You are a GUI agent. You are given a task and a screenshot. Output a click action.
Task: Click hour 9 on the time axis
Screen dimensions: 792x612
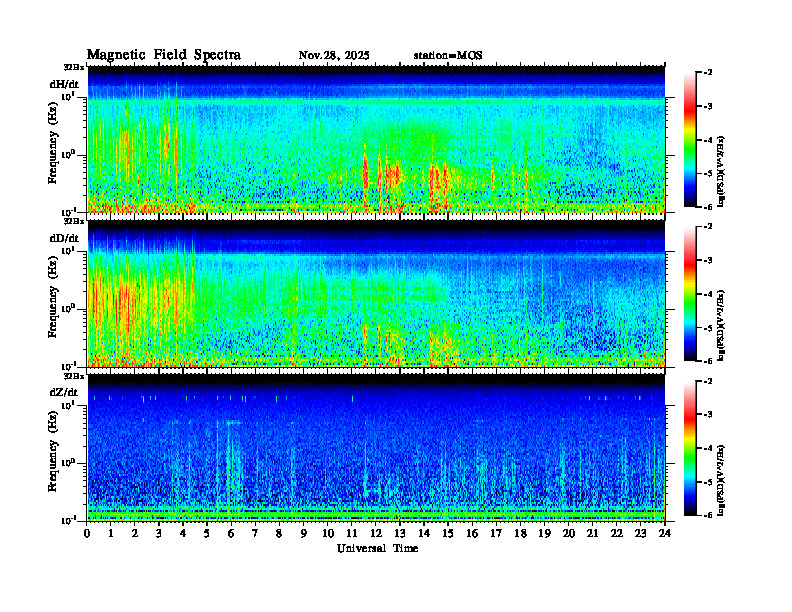(x=303, y=533)
